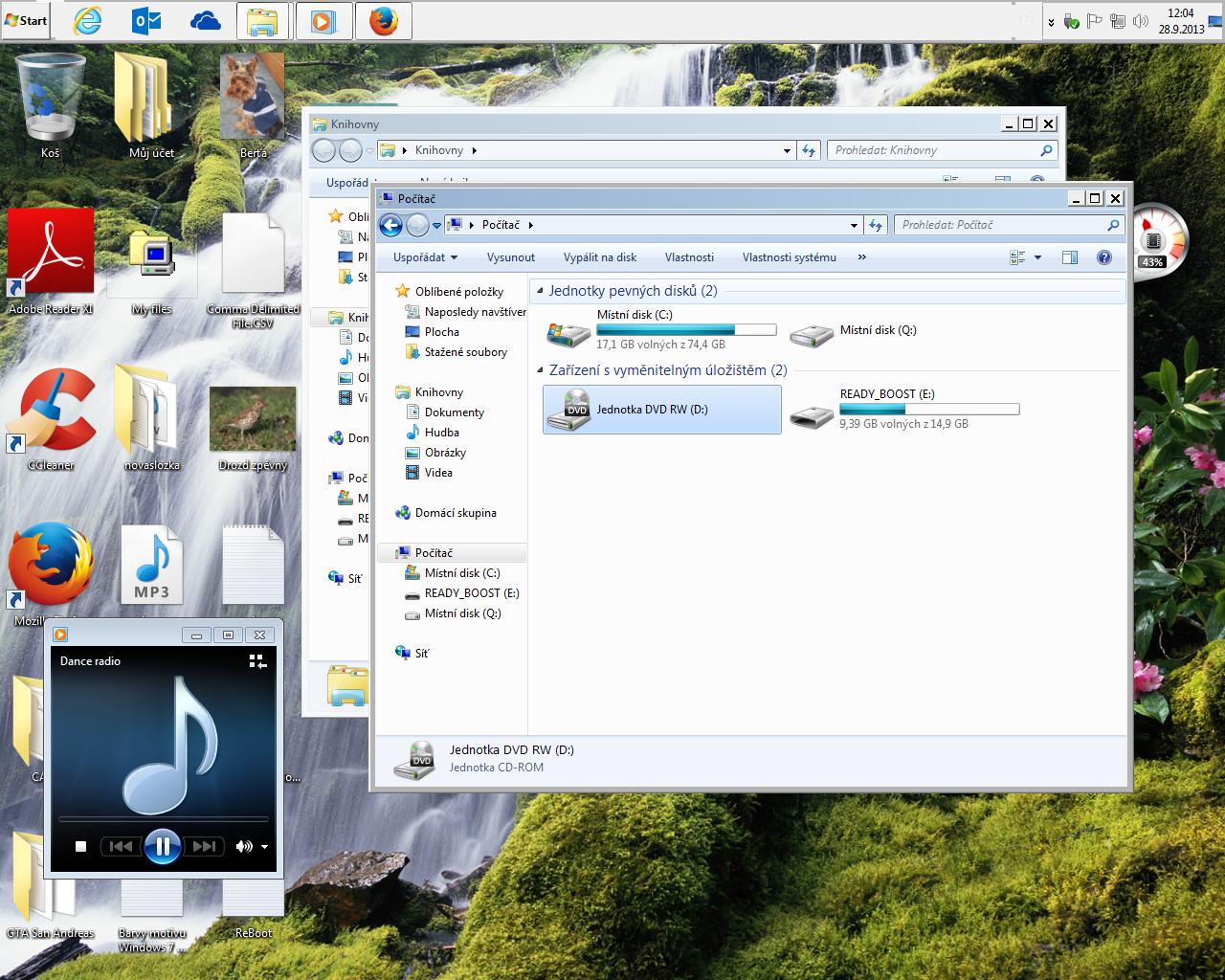The image size is (1225, 980).
Task: Select Stažené soubory in navigation pane
Action: point(465,352)
